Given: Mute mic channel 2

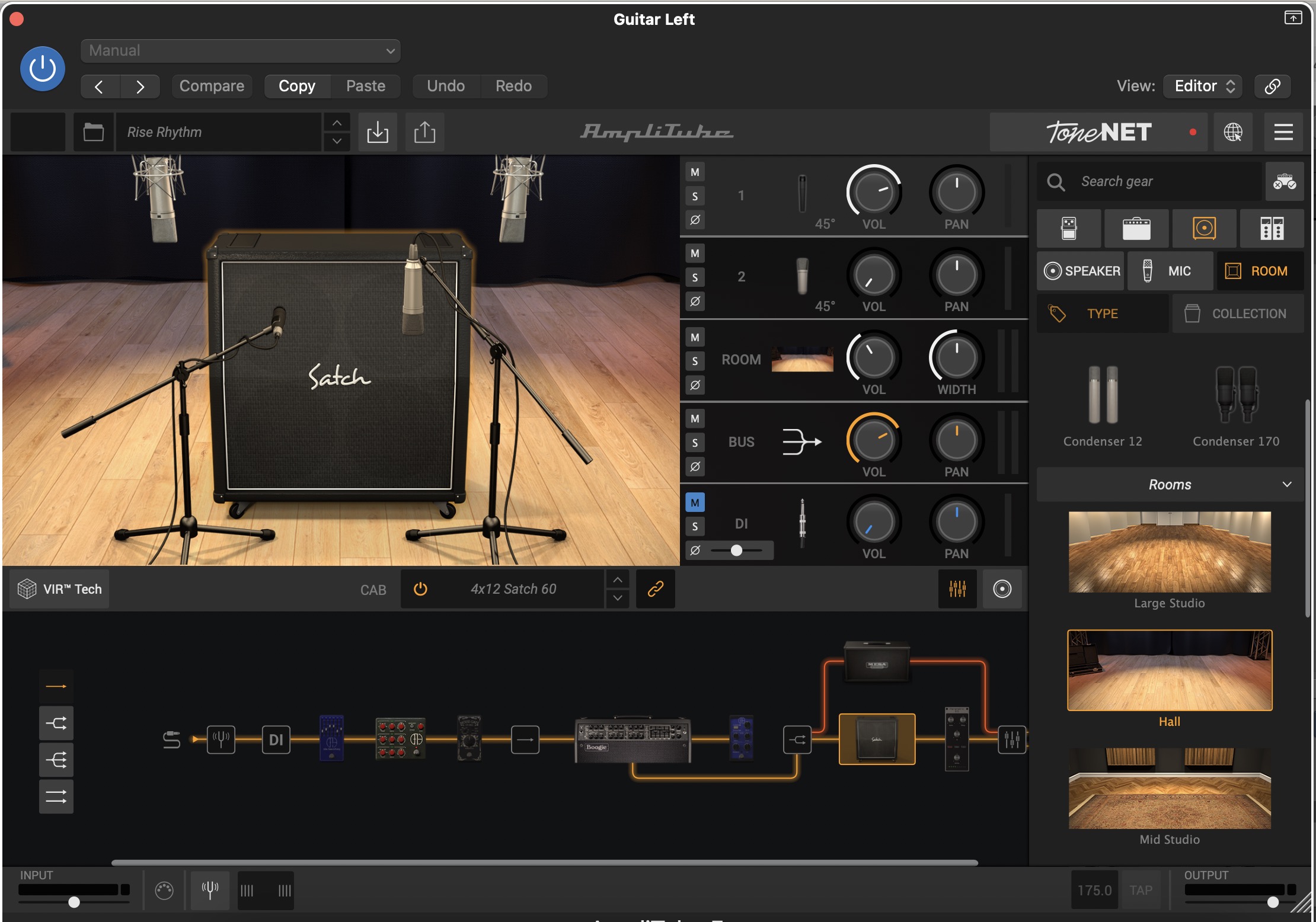Looking at the screenshot, I should click(x=695, y=254).
